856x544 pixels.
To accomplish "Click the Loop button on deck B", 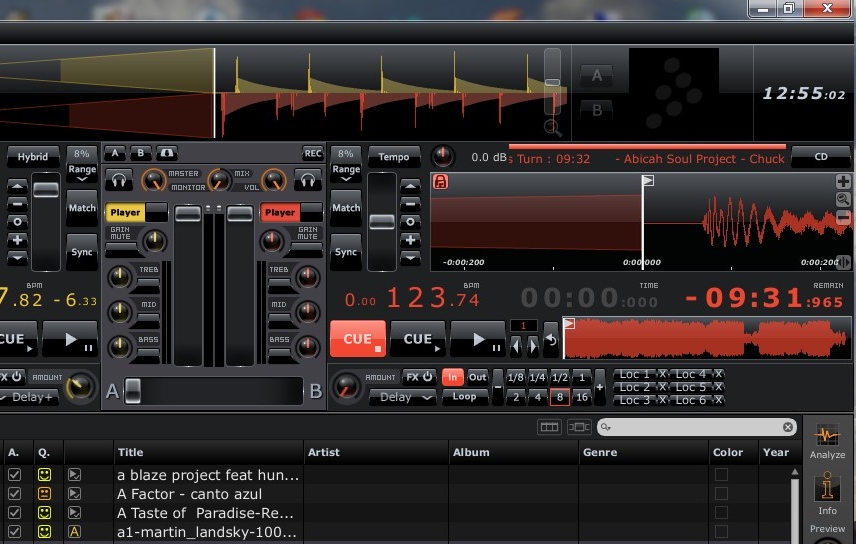I will click(x=464, y=397).
